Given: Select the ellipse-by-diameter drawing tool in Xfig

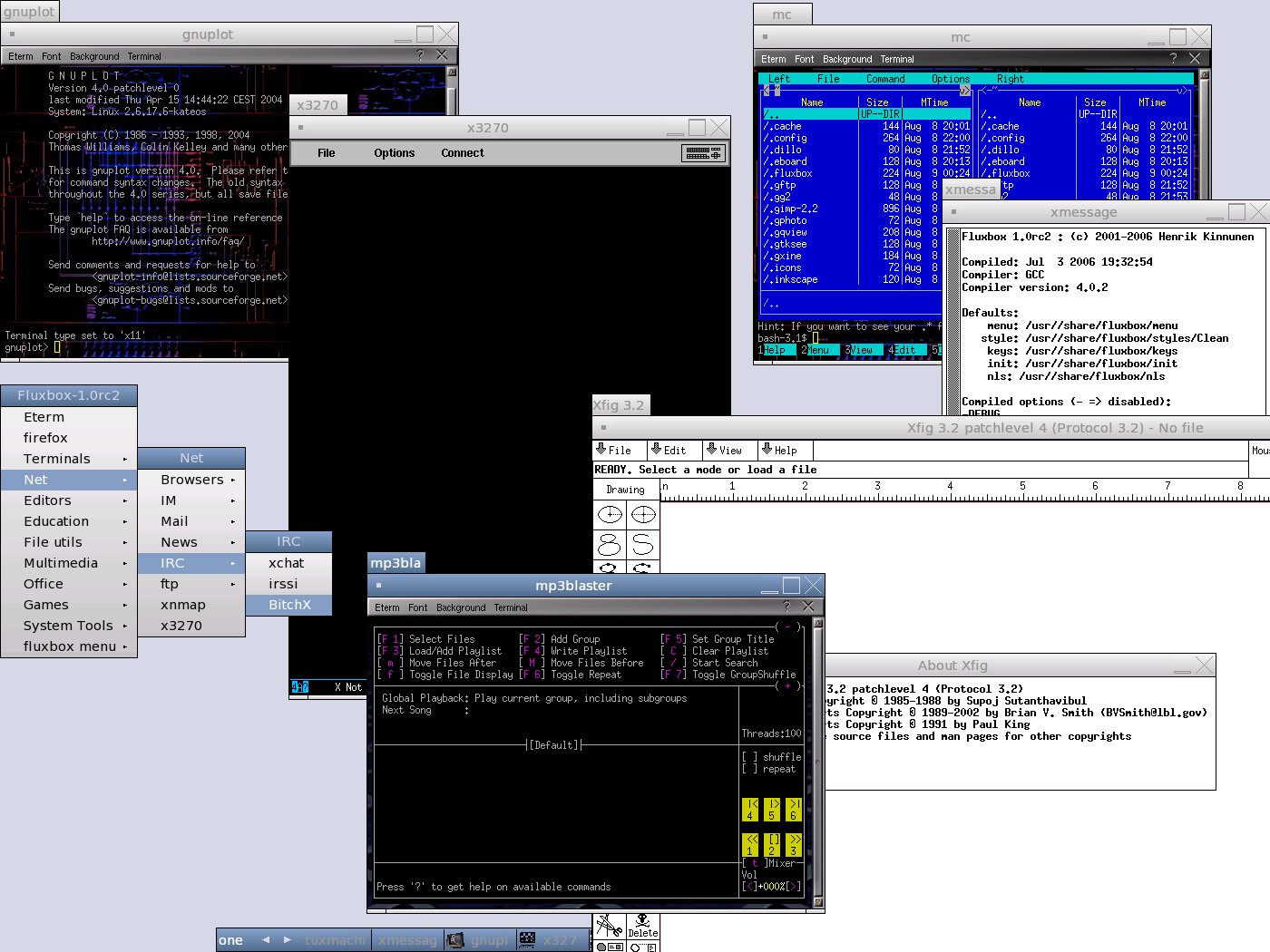Looking at the screenshot, I should point(643,515).
